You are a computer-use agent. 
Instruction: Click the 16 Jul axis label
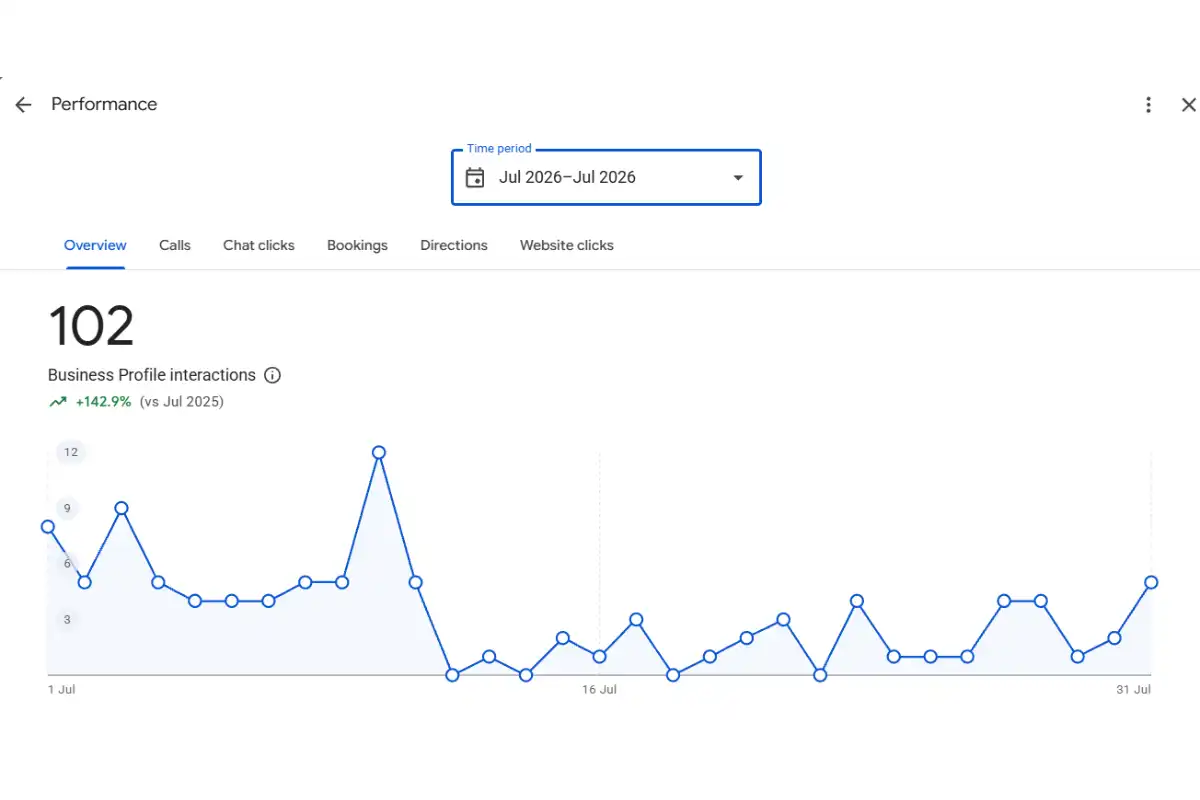point(599,690)
